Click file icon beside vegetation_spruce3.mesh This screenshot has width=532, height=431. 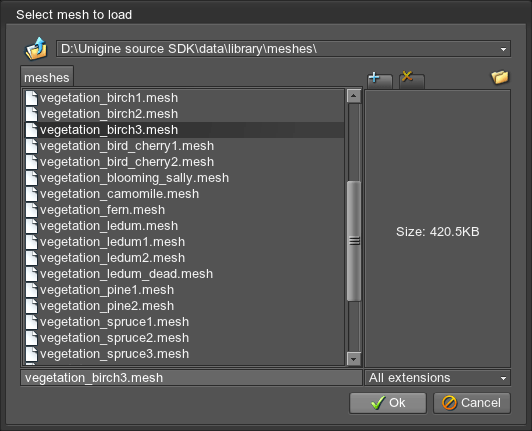tap(31, 354)
